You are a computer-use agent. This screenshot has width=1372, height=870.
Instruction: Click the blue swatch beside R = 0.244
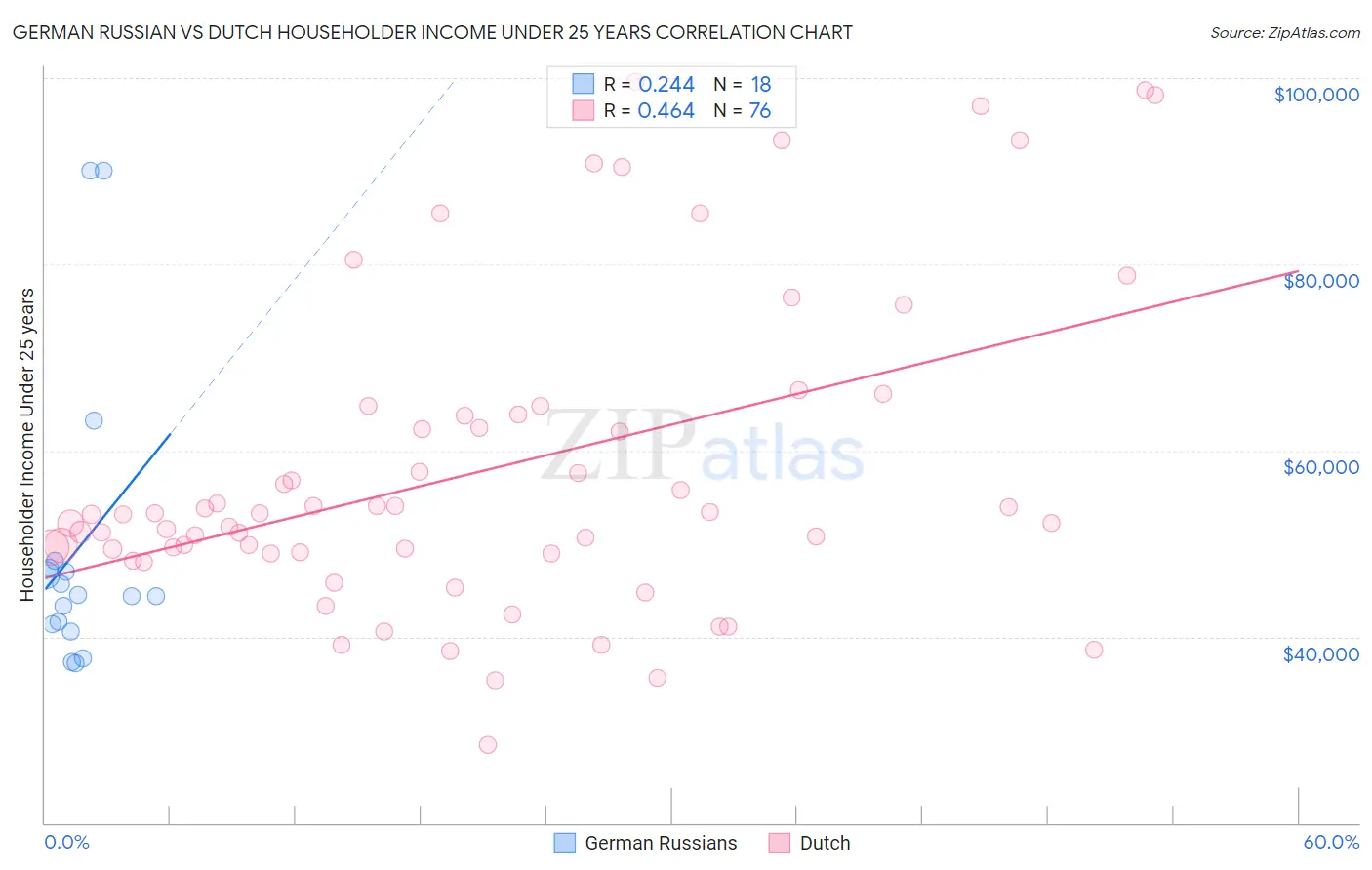coord(583,84)
